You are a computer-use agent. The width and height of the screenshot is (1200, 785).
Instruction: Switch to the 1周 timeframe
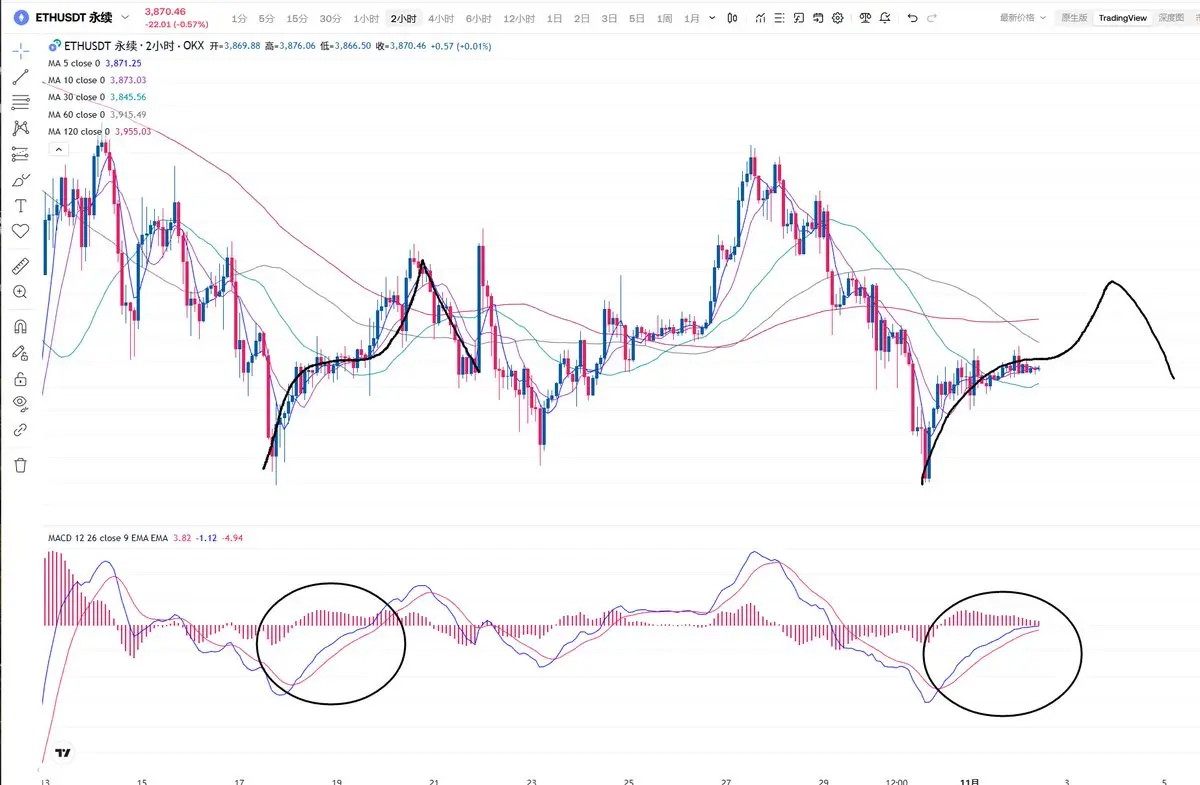[x=664, y=18]
